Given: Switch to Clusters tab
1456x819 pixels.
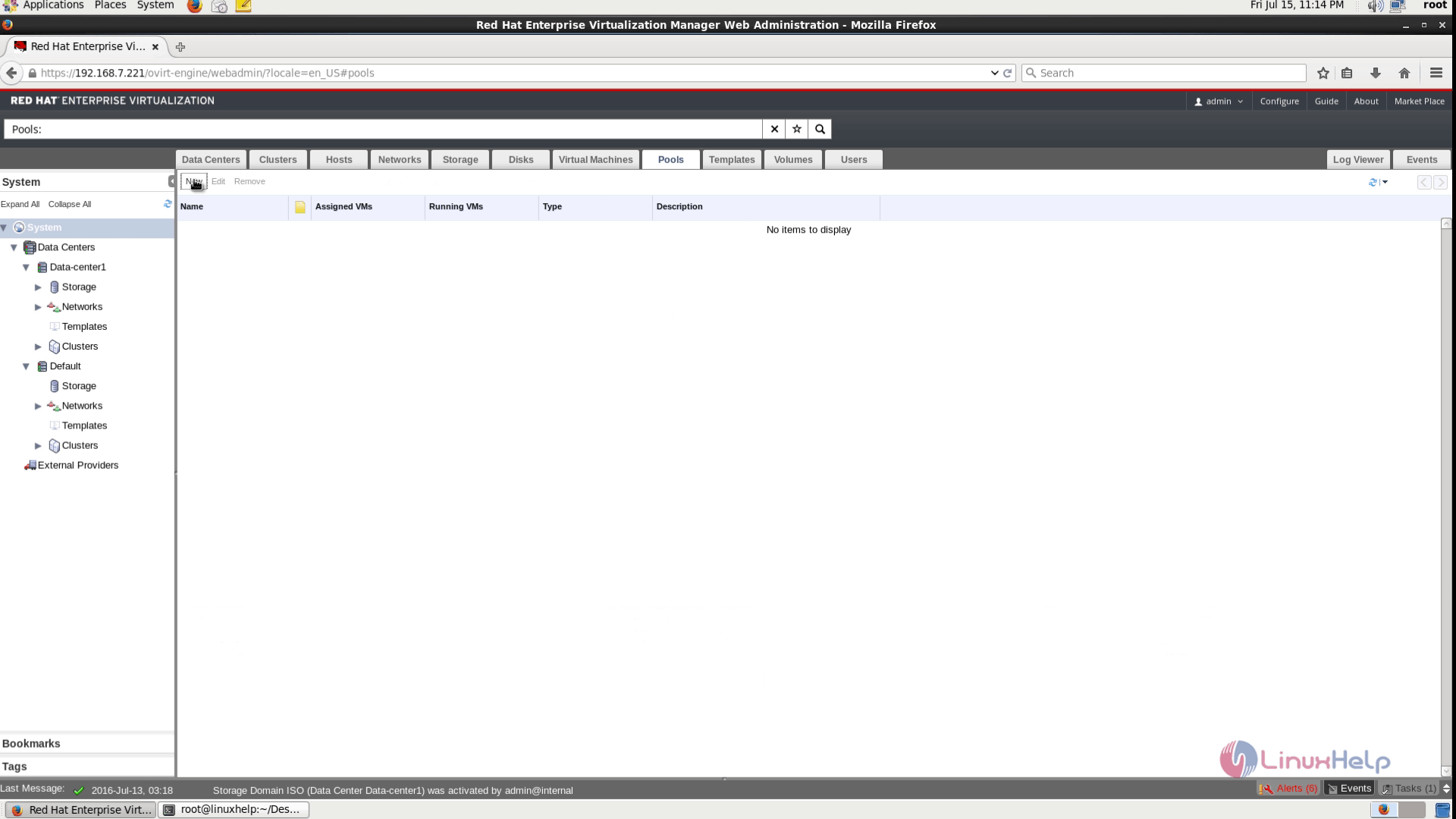Looking at the screenshot, I should pyautogui.click(x=278, y=159).
